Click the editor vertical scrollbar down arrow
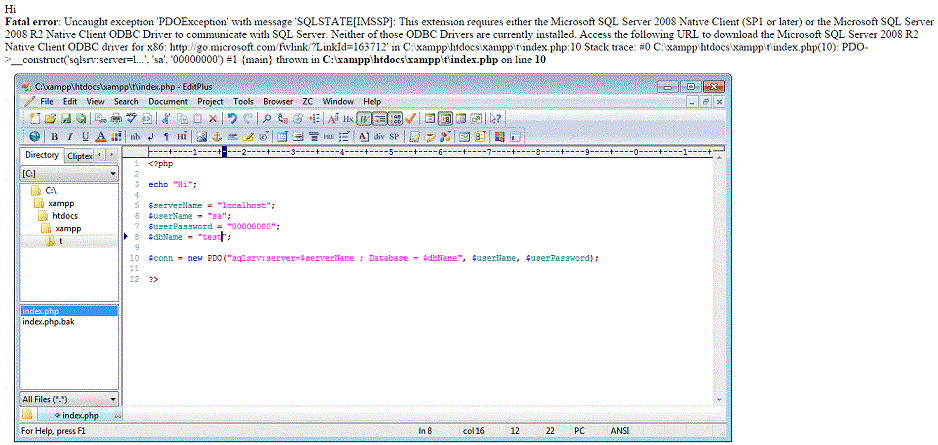This screenshot has height=445, width=938. 720,399
